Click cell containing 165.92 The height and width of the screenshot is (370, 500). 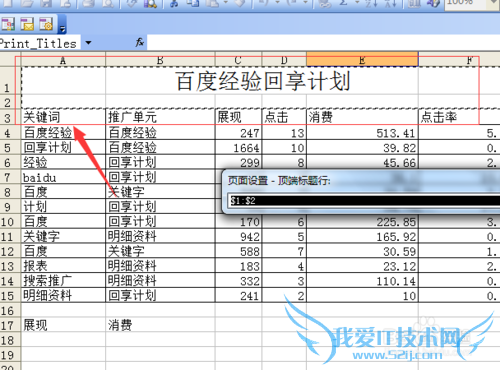362,236
